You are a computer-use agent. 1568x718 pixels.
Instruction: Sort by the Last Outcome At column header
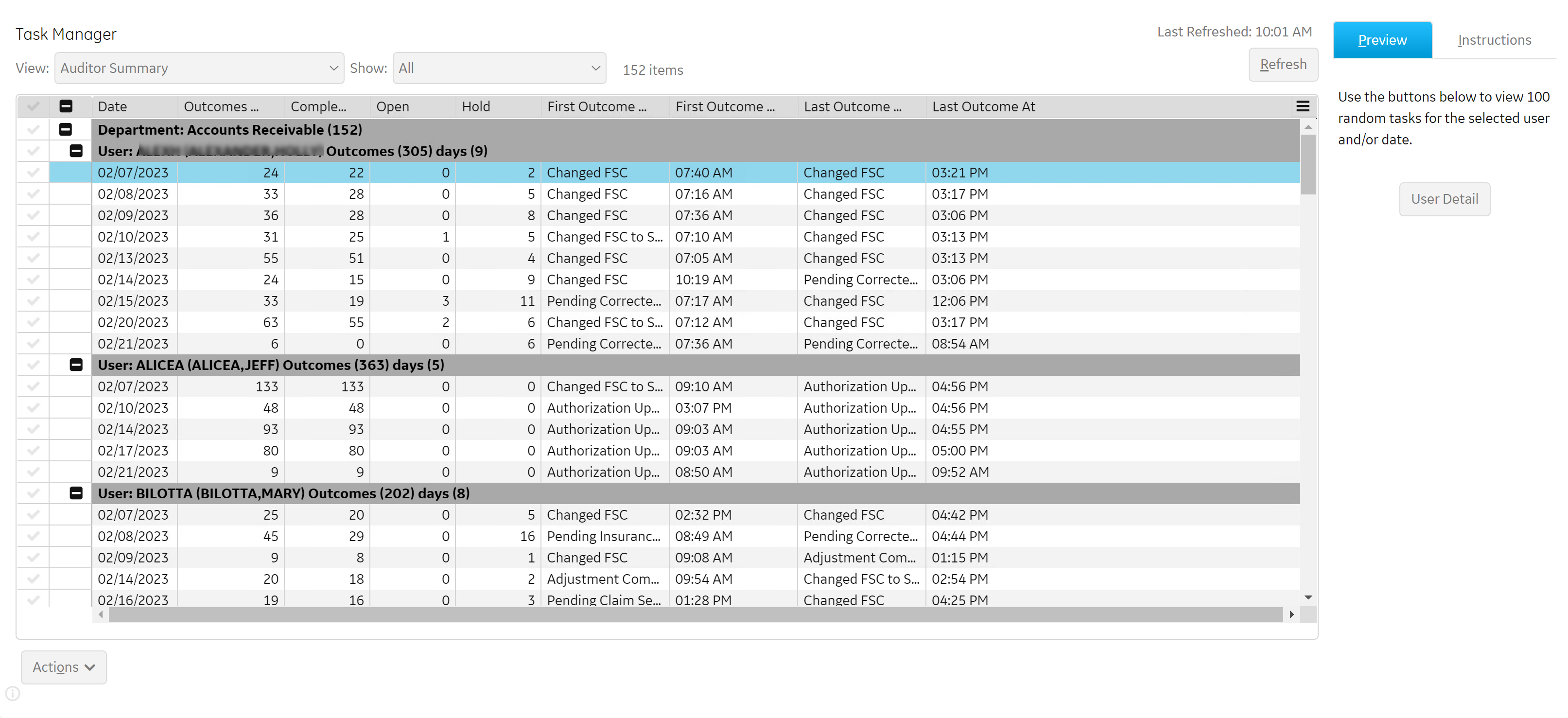coord(1108,106)
